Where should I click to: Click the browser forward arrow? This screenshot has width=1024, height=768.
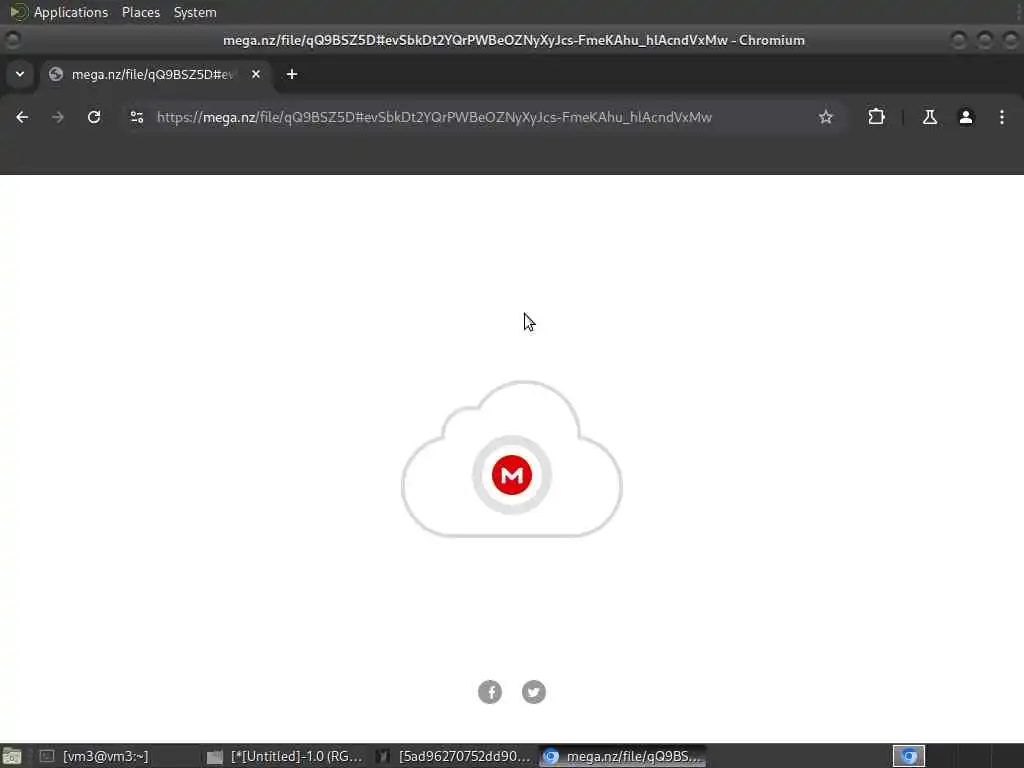(58, 117)
